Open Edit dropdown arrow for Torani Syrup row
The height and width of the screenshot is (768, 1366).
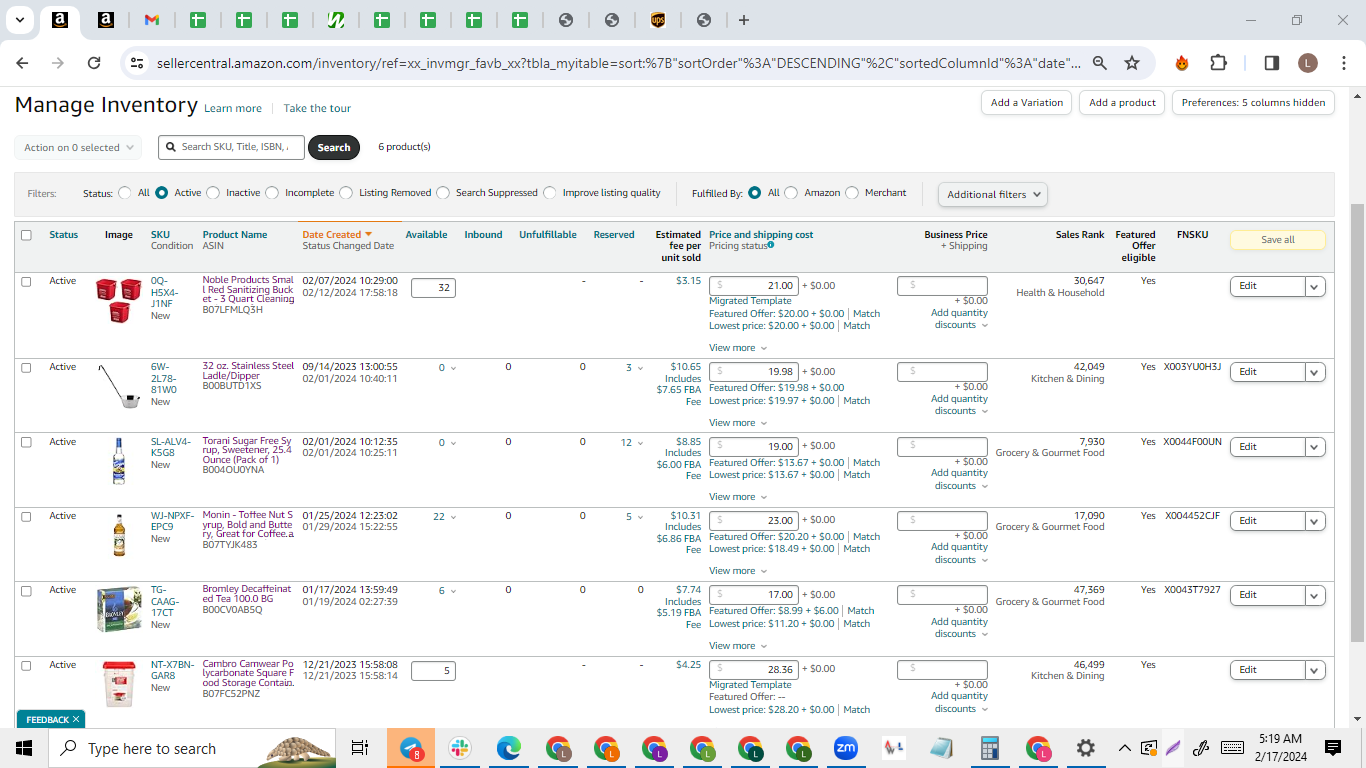pos(1315,447)
